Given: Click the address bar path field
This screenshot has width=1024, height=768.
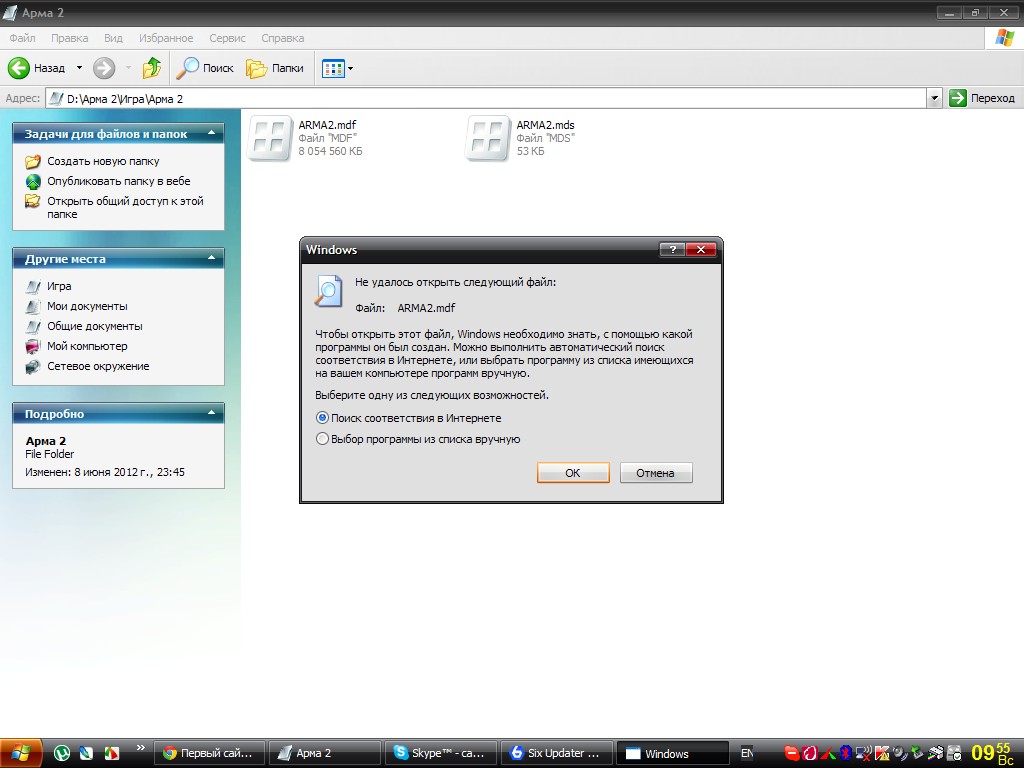Looking at the screenshot, I should pyautogui.click(x=487, y=99).
